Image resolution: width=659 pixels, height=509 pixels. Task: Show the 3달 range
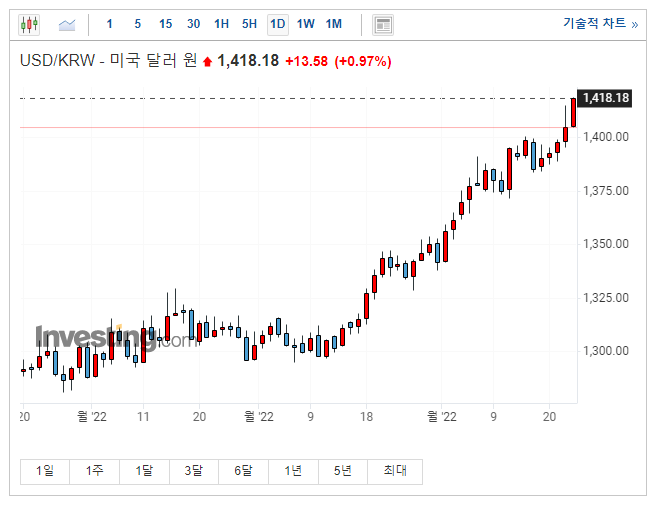point(194,471)
